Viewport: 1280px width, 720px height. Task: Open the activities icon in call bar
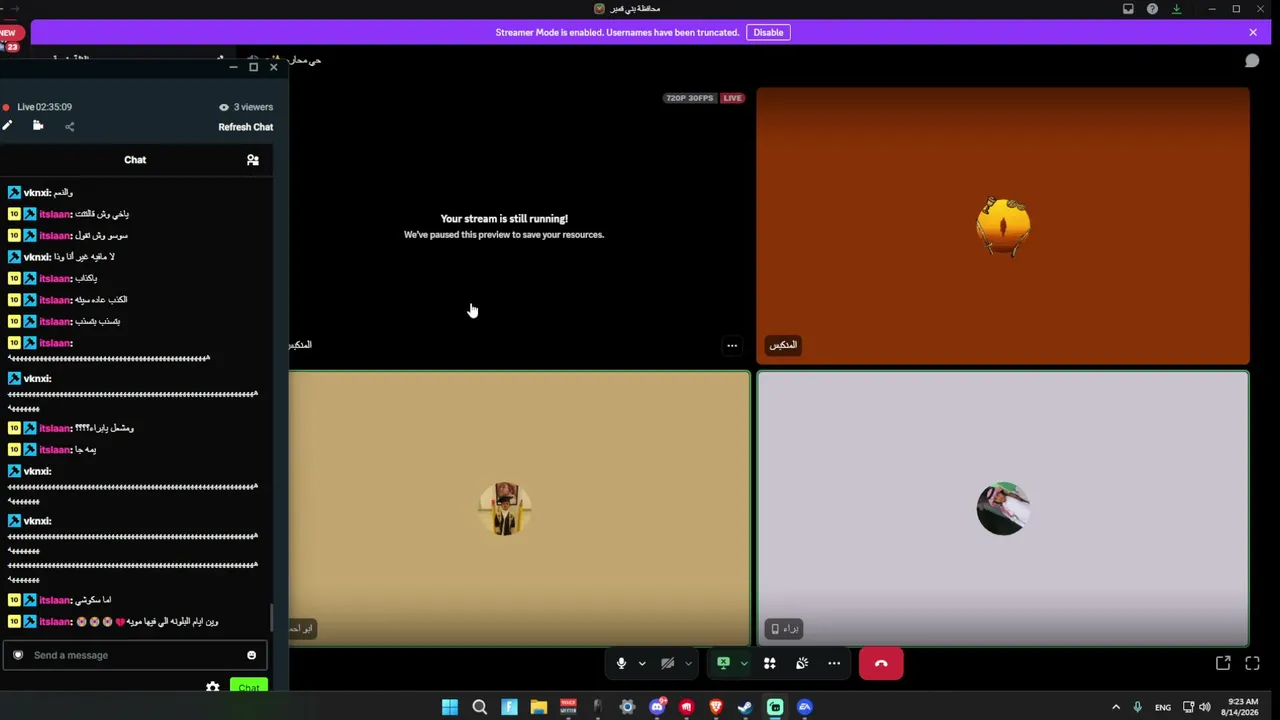click(x=770, y=663)
